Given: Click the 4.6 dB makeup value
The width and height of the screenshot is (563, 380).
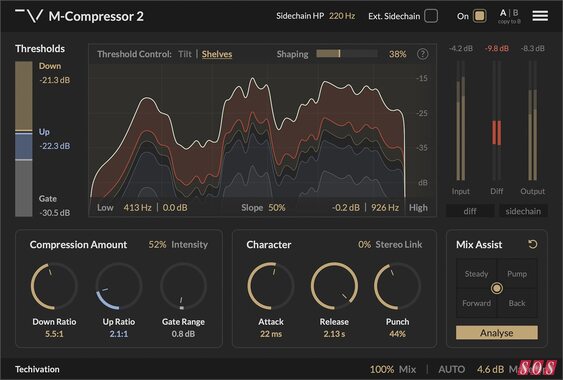Looking at the screenshot, I should 490,369.
